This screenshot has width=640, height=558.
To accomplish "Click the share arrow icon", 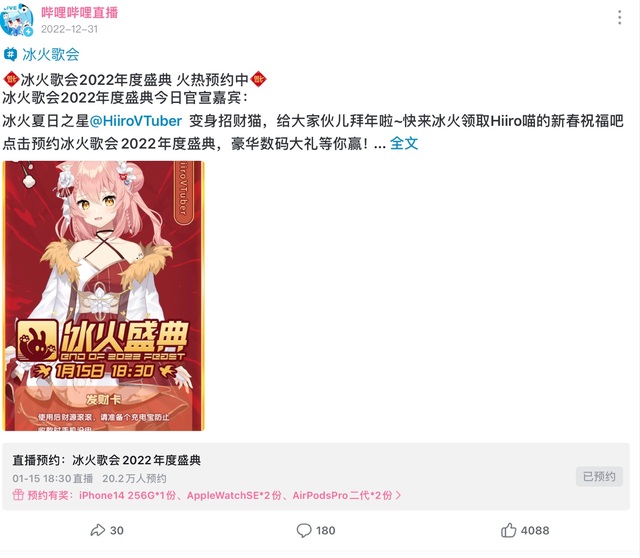I will (x=98, y=530).
